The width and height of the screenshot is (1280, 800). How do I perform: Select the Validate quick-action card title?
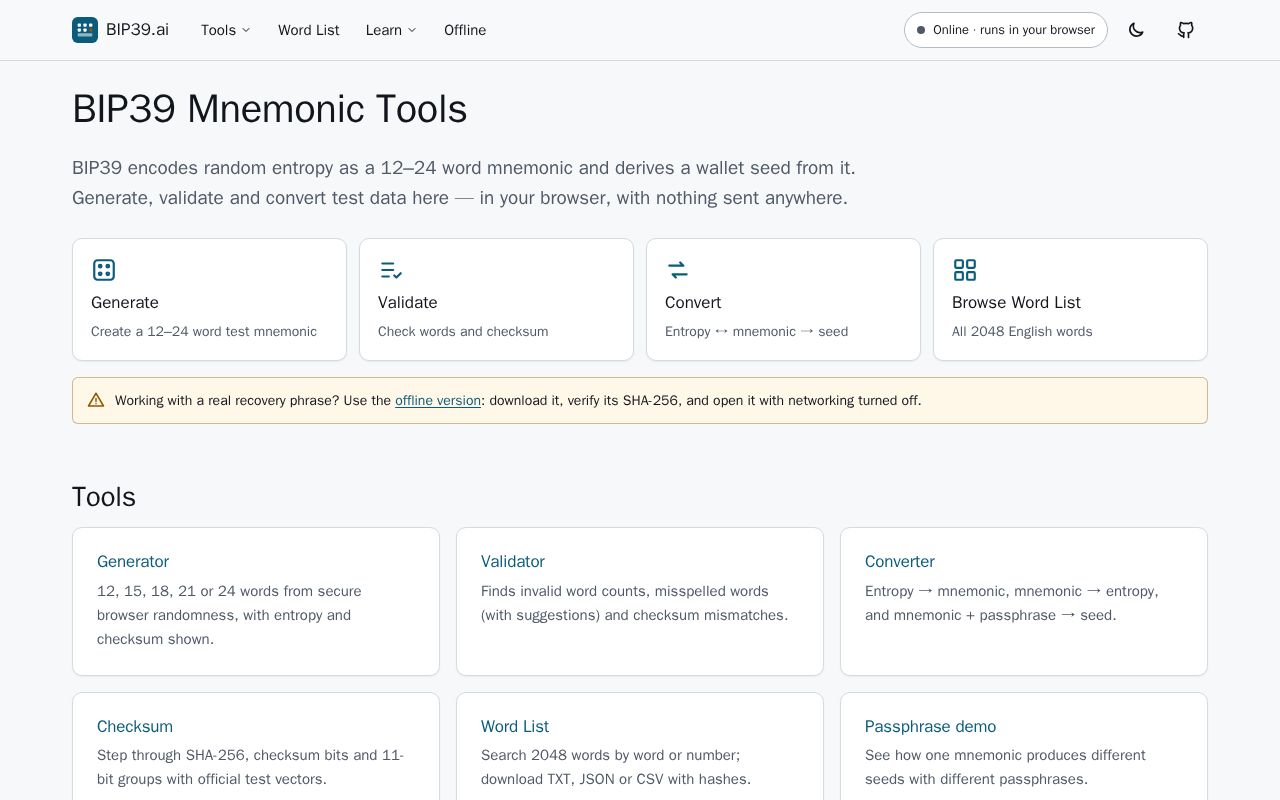(x=408, y=302)
